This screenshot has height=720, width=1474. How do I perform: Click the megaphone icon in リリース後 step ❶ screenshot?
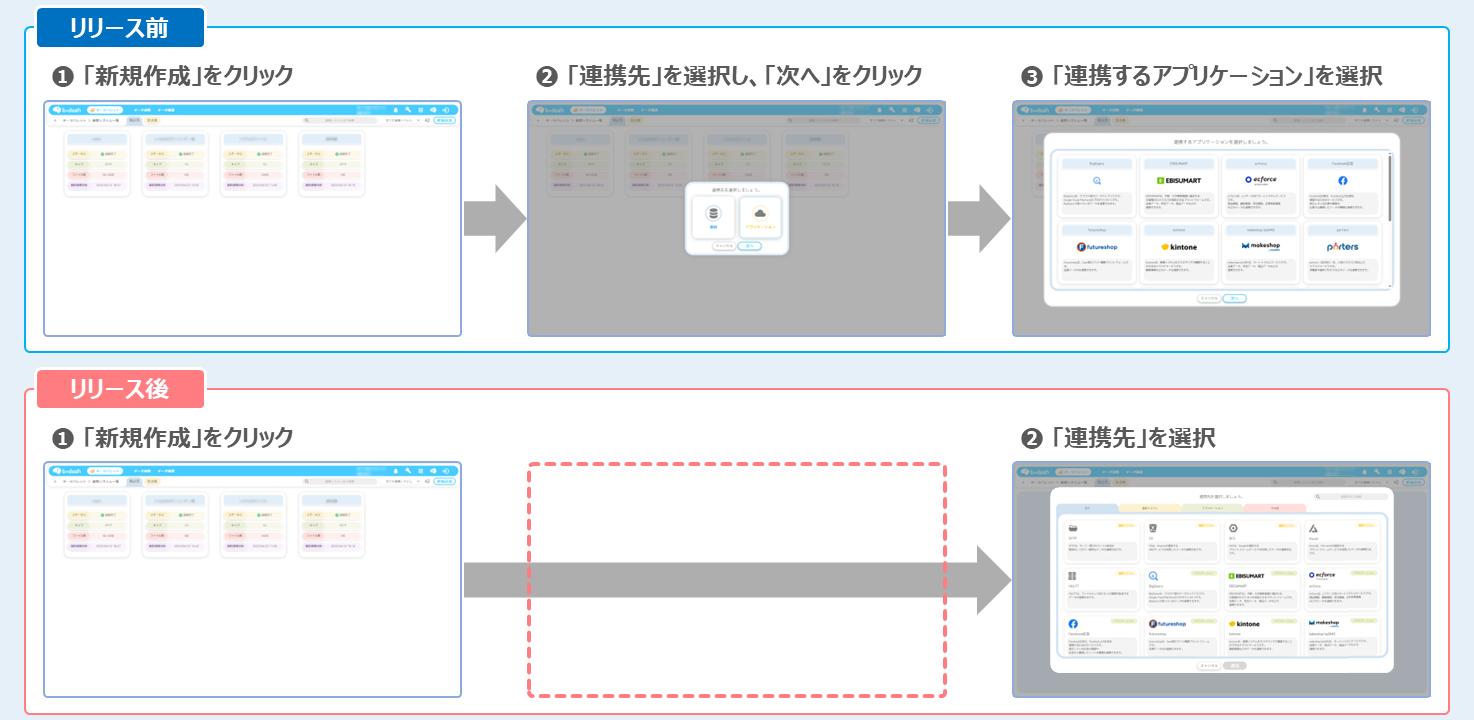tap(433, 472)
